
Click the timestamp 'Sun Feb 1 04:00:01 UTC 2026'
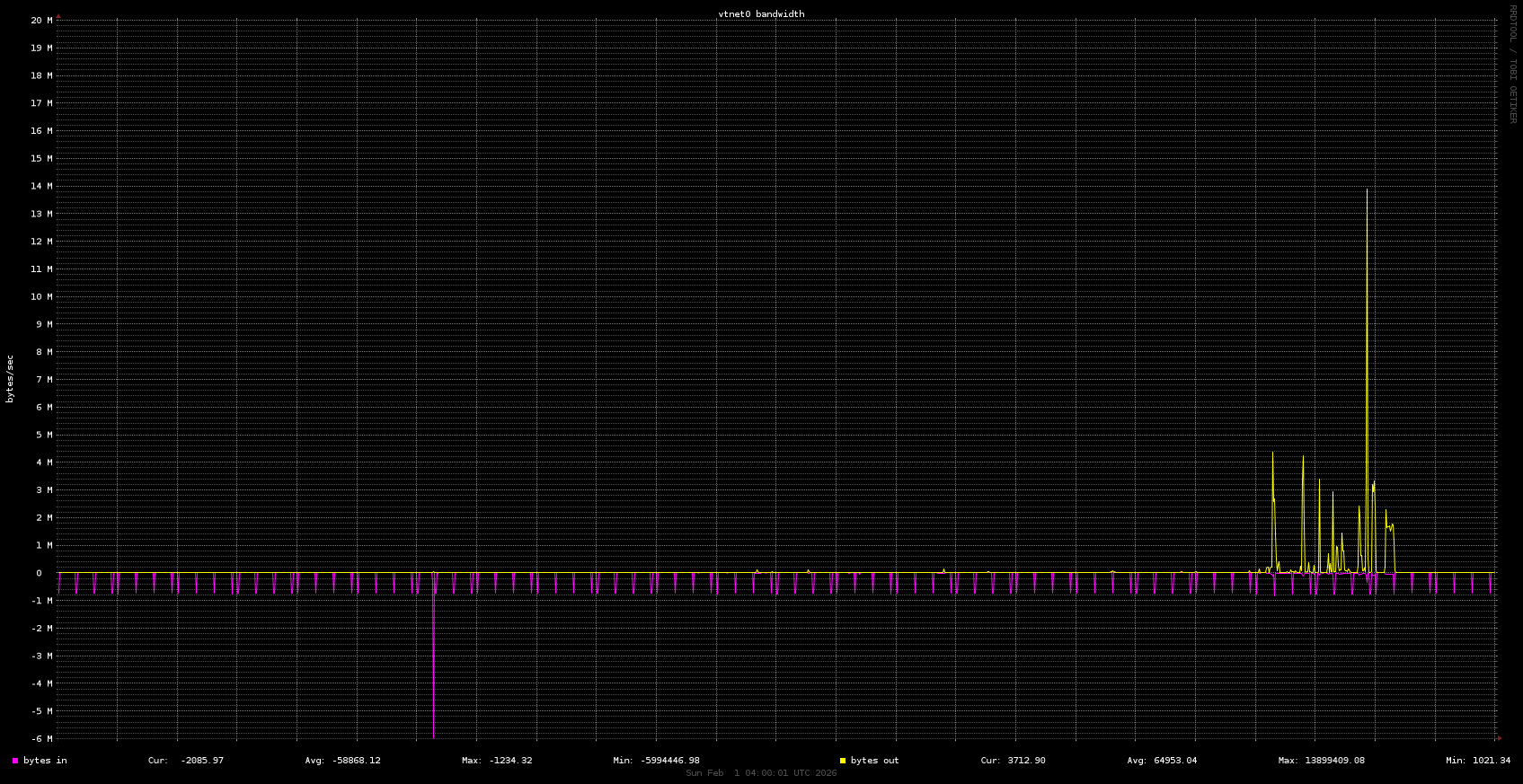[x=761, y=773]
